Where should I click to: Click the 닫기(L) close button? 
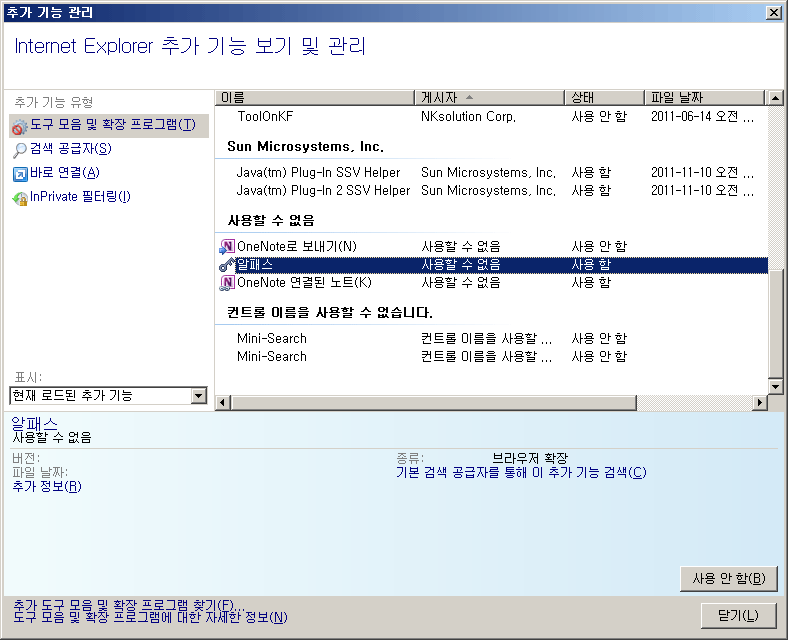(739, 615)
